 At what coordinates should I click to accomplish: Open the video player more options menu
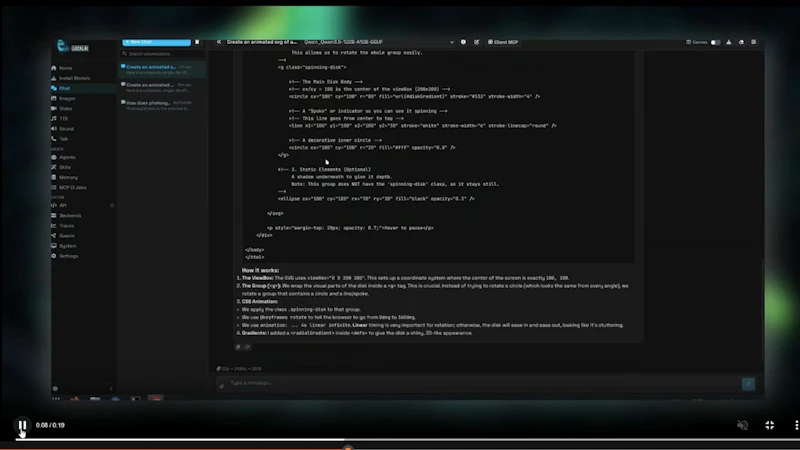[x=796, y=425]
